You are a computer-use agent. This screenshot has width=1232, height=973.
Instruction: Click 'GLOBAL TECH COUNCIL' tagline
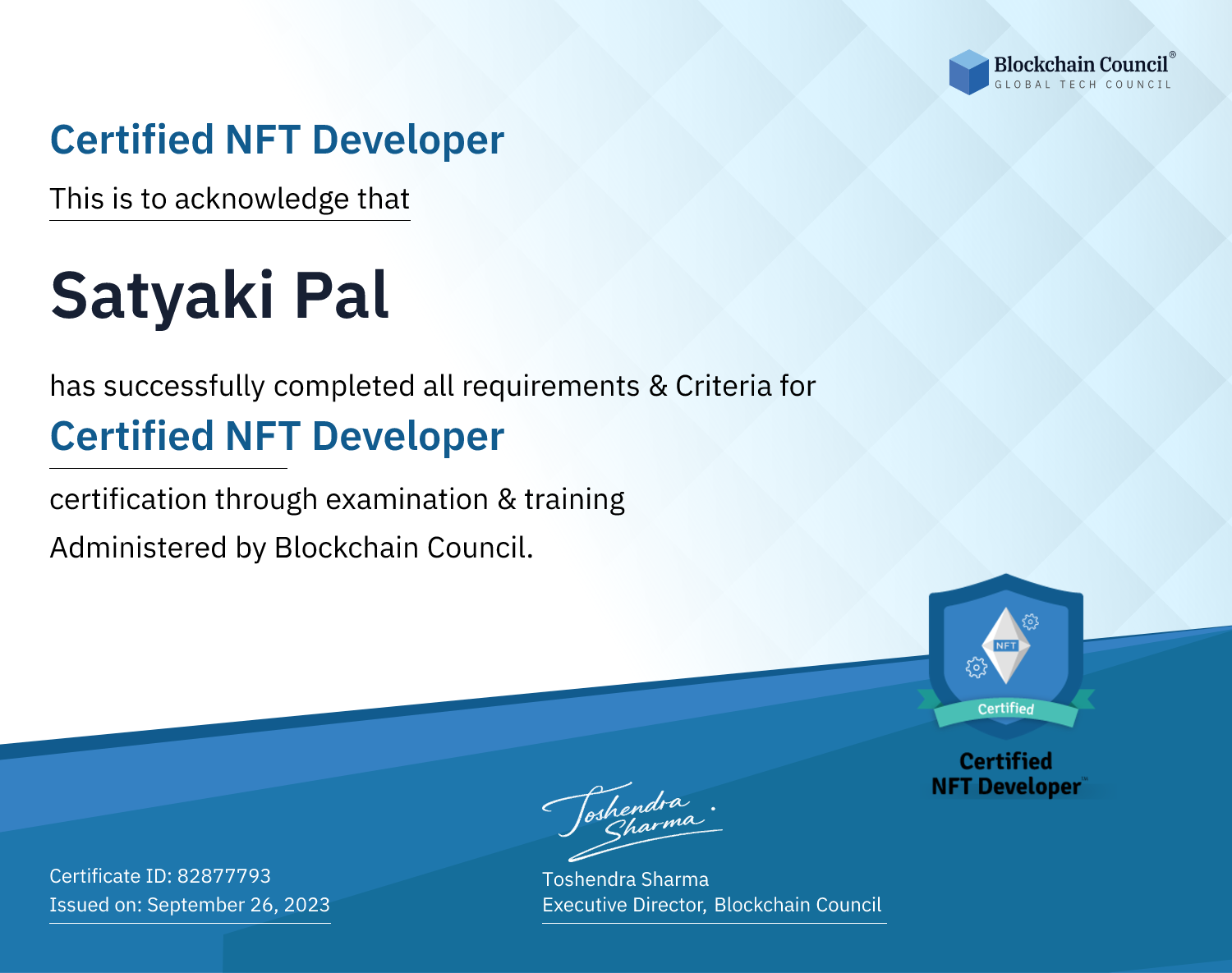point(1083,85)
